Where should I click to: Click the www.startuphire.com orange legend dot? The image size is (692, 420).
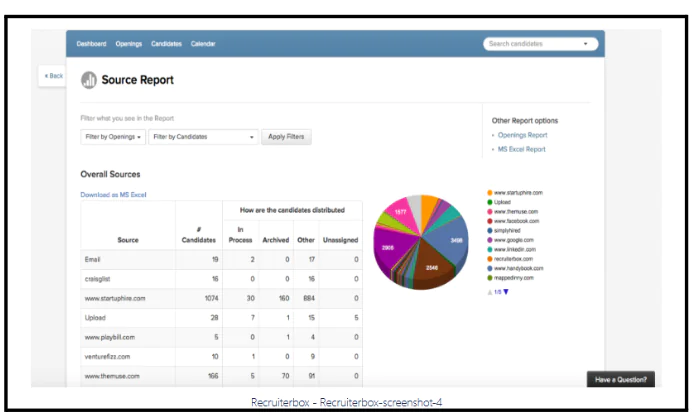click(490, 192)
